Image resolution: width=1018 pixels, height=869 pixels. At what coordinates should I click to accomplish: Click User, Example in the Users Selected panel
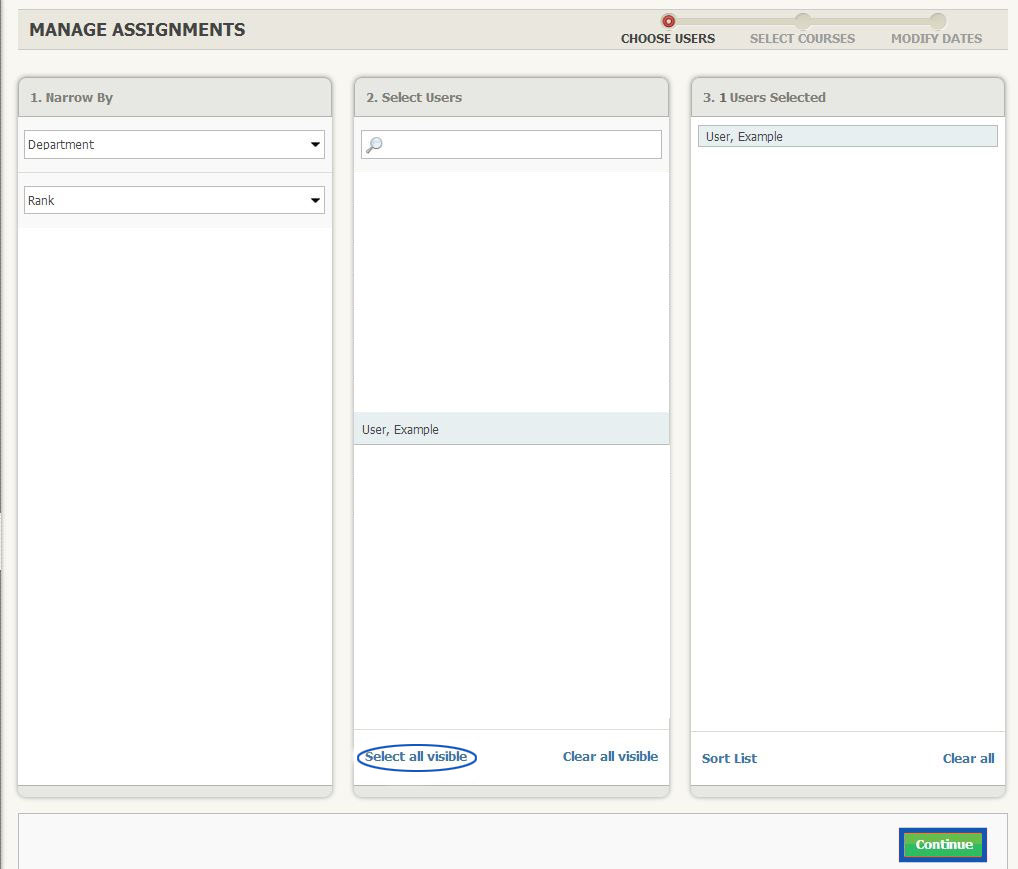[846, 136]
